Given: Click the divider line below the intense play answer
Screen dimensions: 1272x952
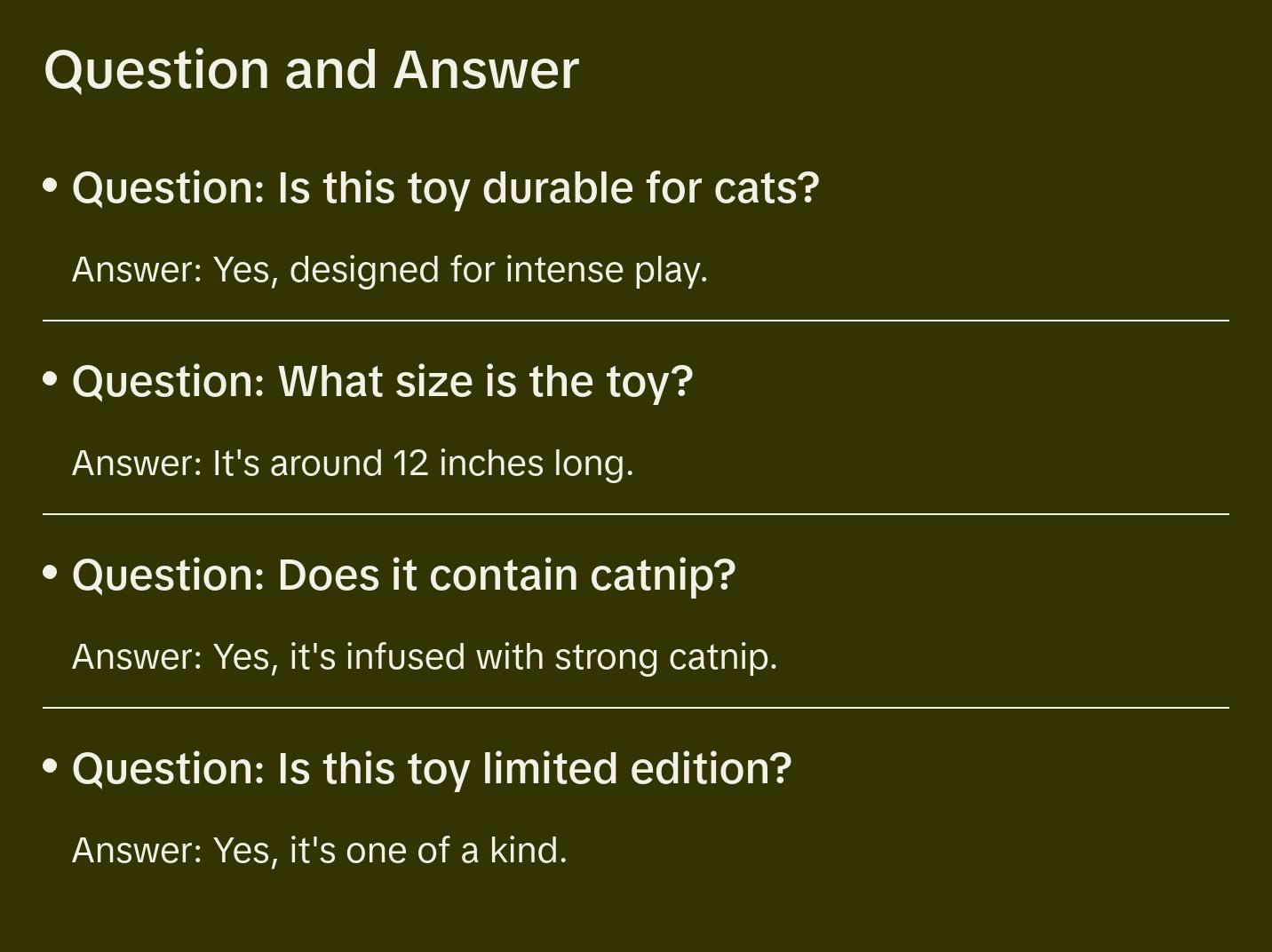Looking at the screenshot, I should (636, 321).
